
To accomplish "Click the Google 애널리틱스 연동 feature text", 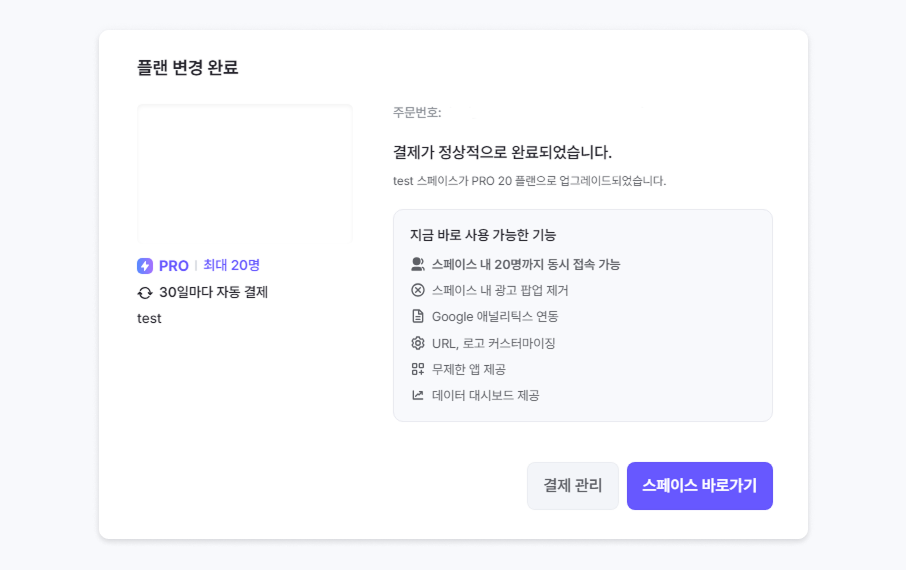I will [495, 316].
